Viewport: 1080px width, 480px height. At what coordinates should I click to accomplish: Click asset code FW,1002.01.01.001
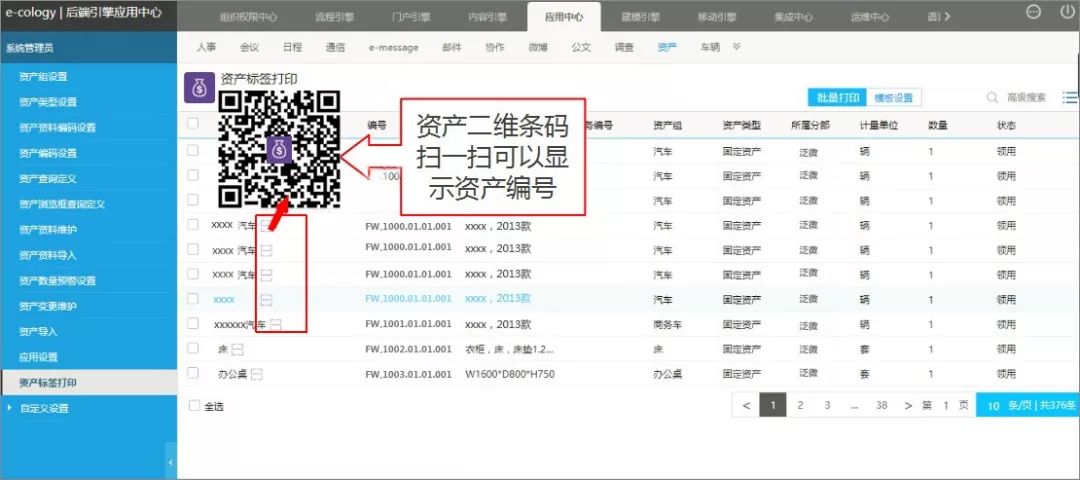[408, 349]
